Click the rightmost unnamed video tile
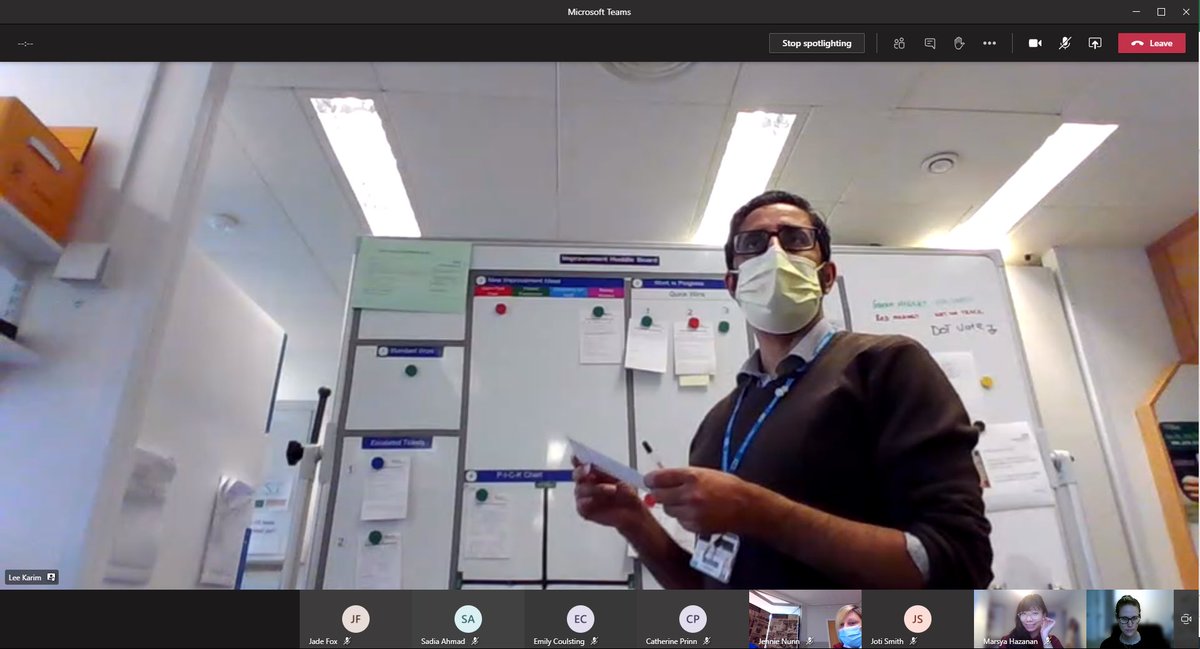This screenshot has width=1200, height=649. tap(1130, 619)
